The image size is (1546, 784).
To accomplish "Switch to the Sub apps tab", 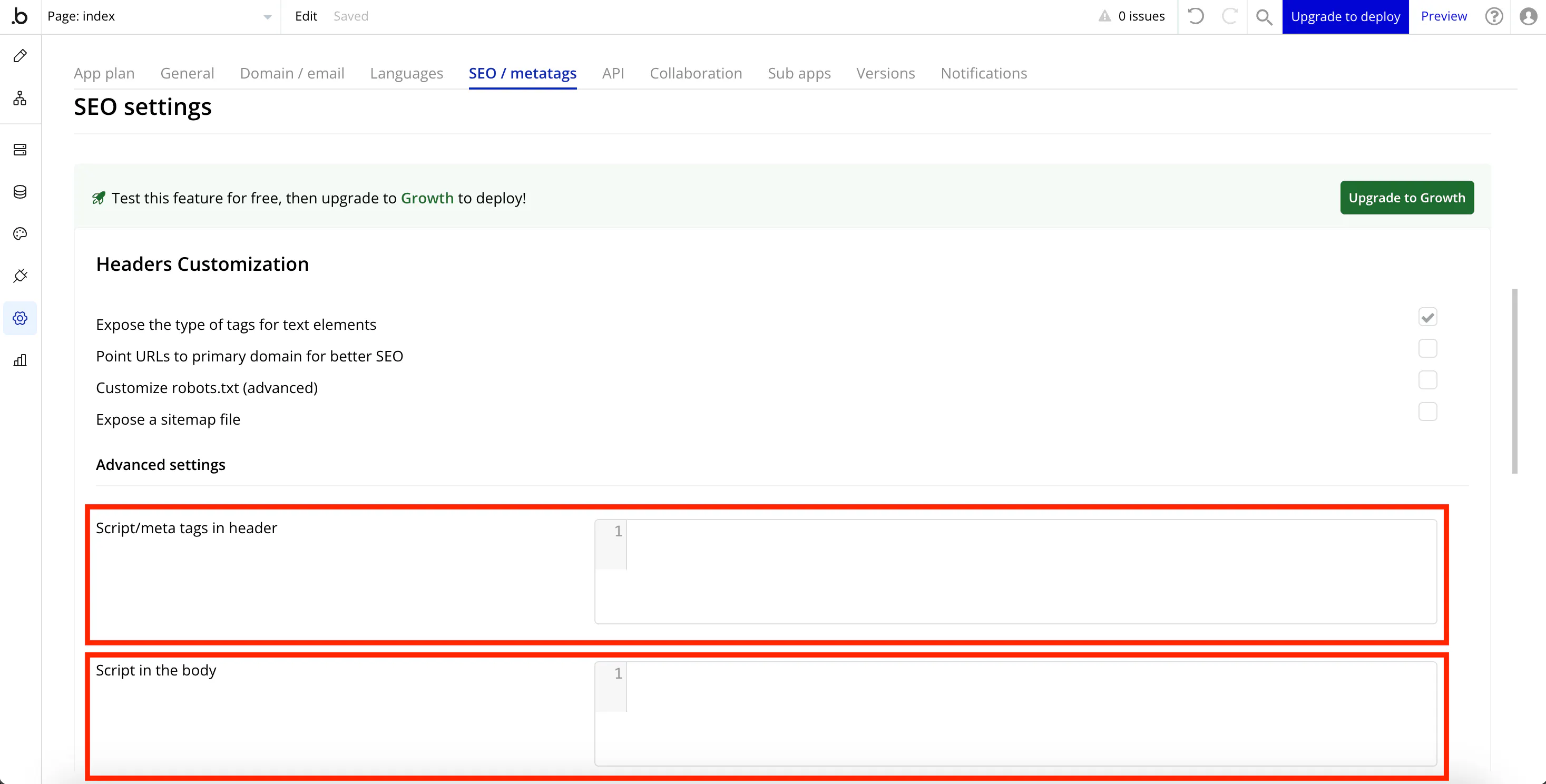I will pyautogui.click(x=799, y=73).
